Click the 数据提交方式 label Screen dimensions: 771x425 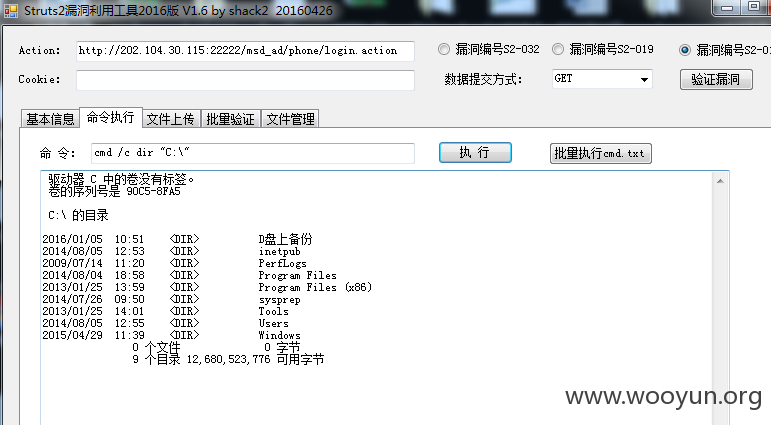[483, 79]
